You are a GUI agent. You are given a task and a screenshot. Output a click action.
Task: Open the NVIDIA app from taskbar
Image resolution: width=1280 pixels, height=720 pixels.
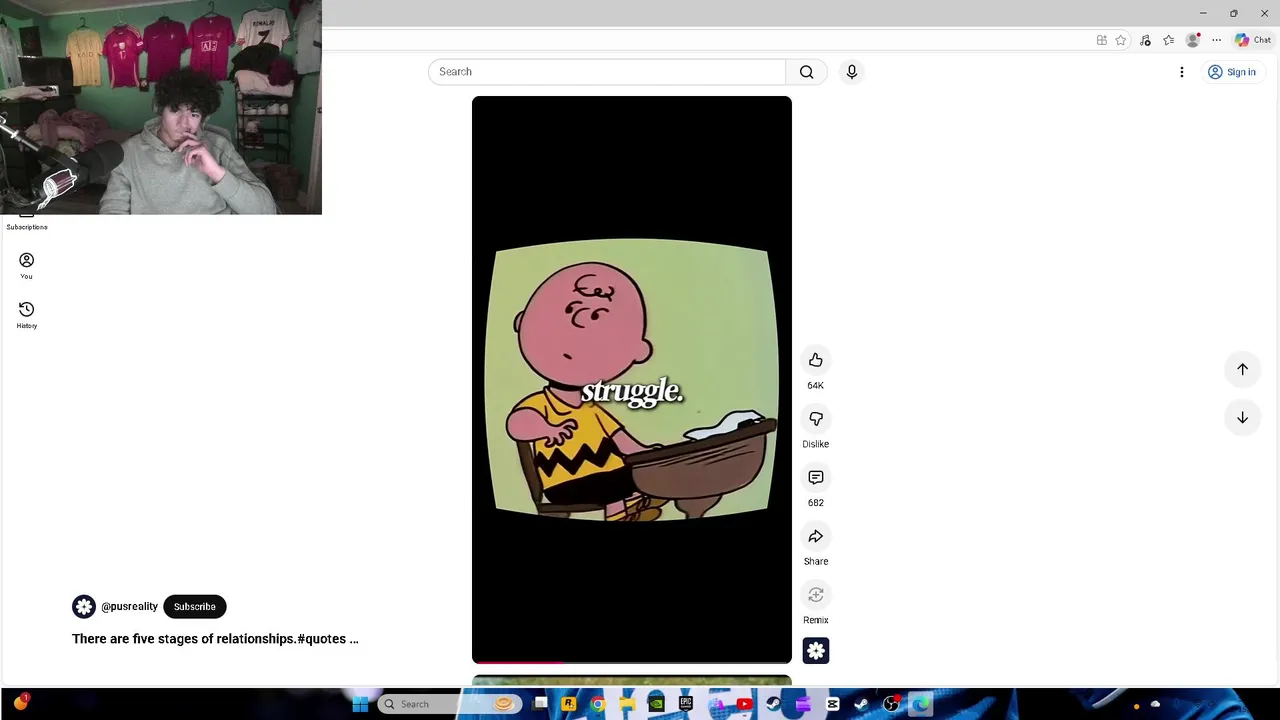coord(656,704)
